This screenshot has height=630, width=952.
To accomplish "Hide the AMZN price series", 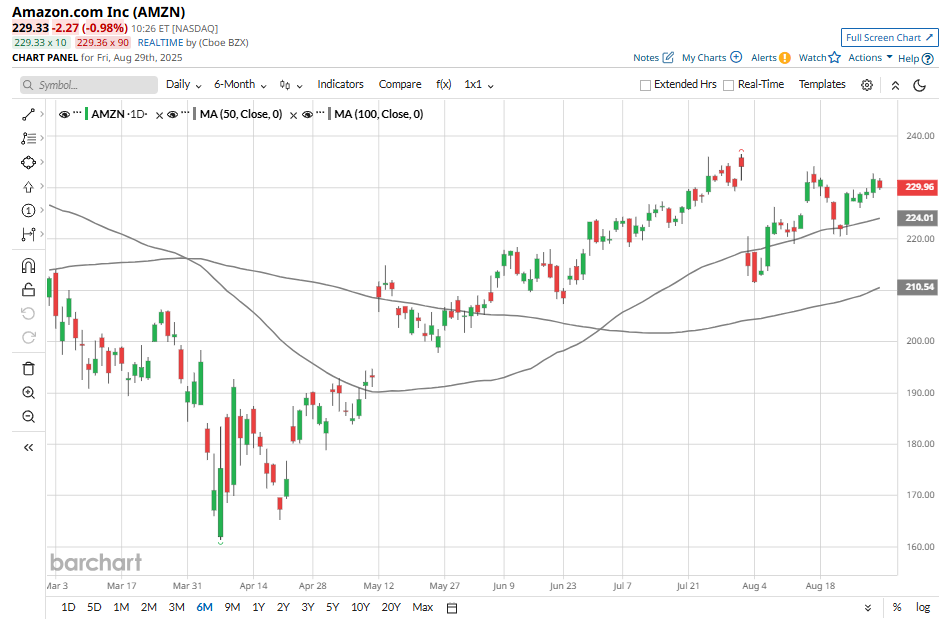I will point(64,114).
